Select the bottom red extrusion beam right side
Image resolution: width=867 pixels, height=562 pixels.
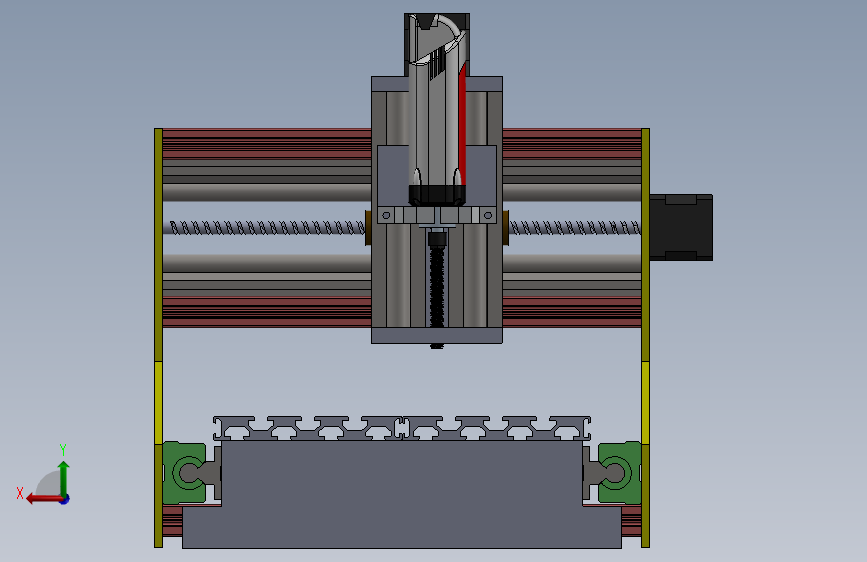[x=572, y=312]
